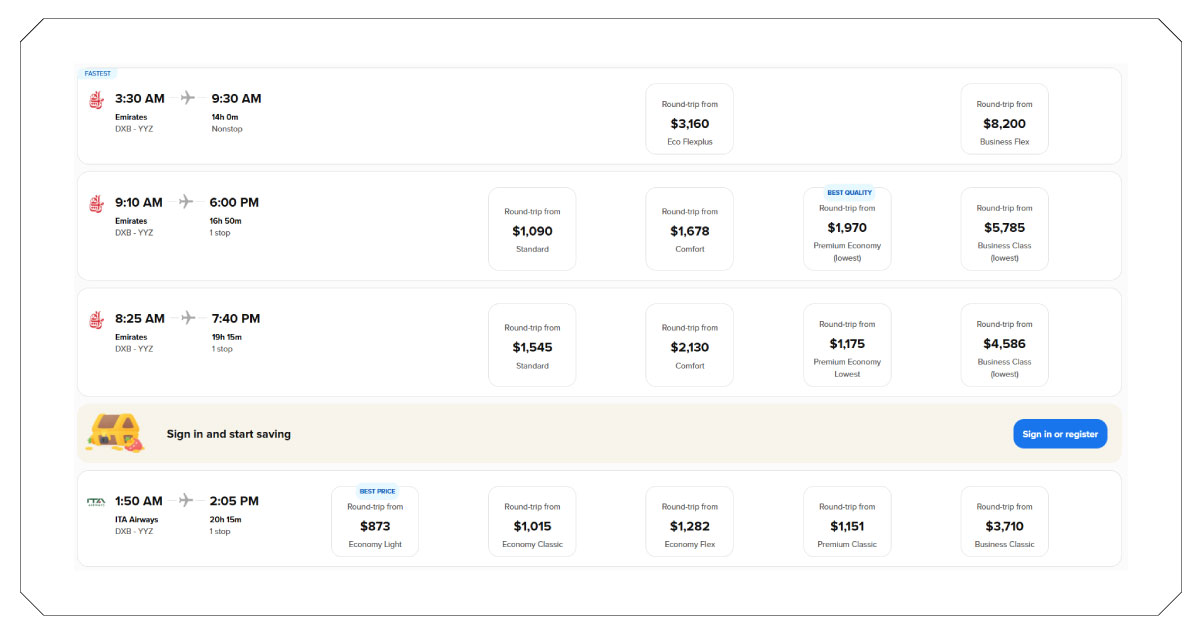Choose the $3,160 Eco Flexplus fare
The image size is (1202, 634).
689,119
